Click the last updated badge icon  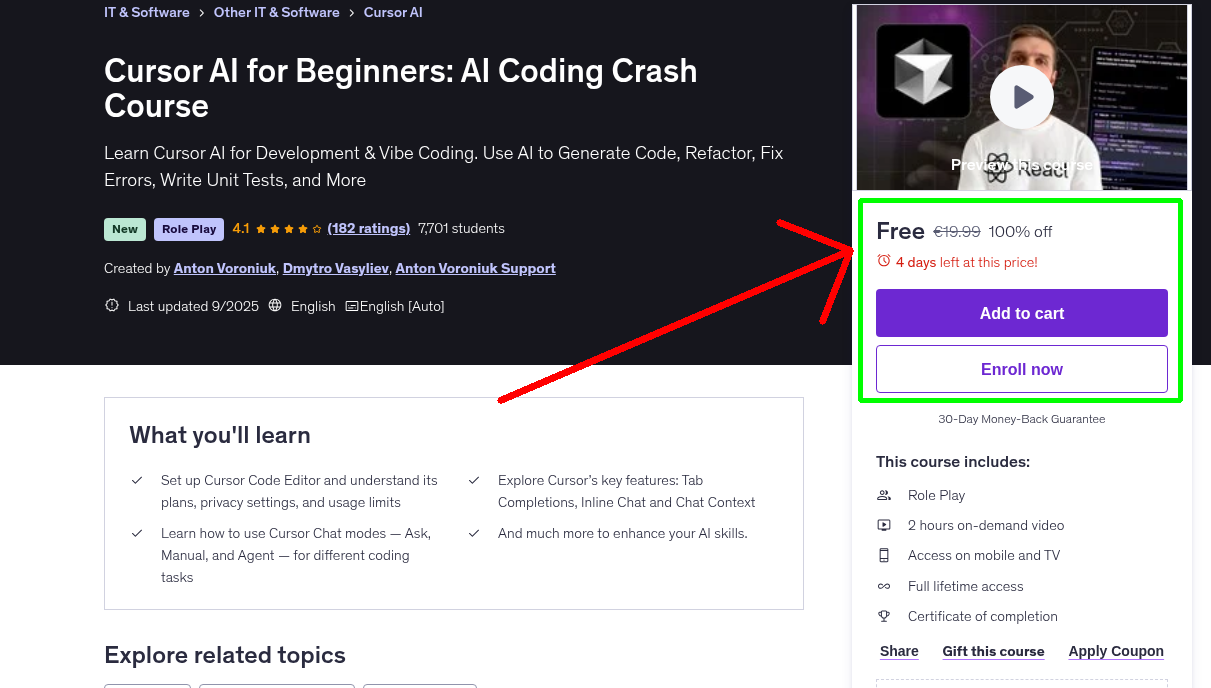pyautogui.click(x=112, y=306)
